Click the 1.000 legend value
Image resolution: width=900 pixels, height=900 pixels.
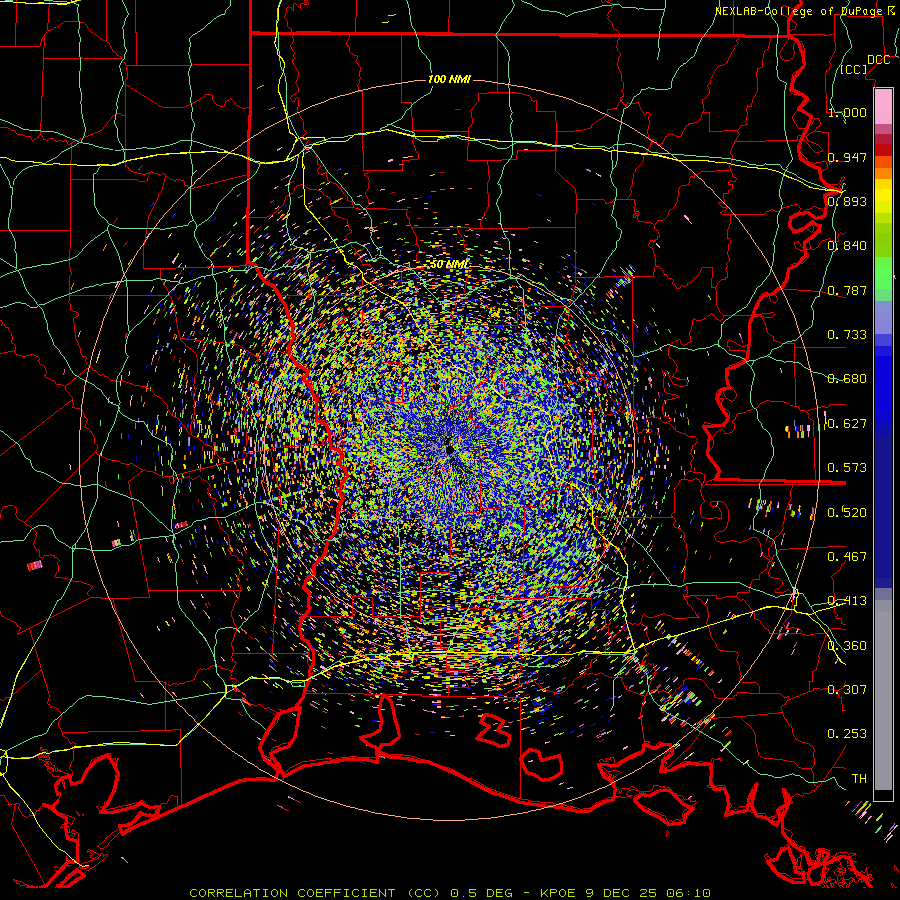point(847,112)
